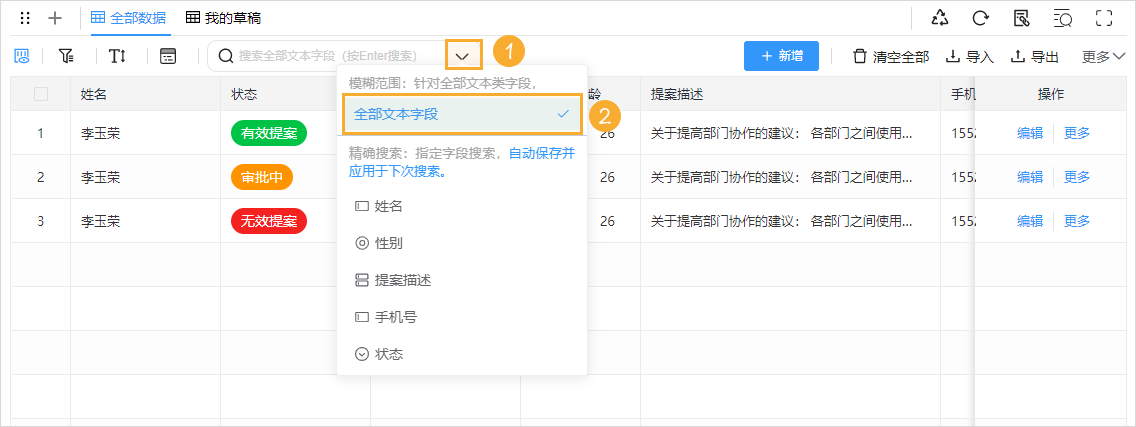Toggle the select-all header checkbox
This screenshot has height=427, width=1136.
pos(41,94)
